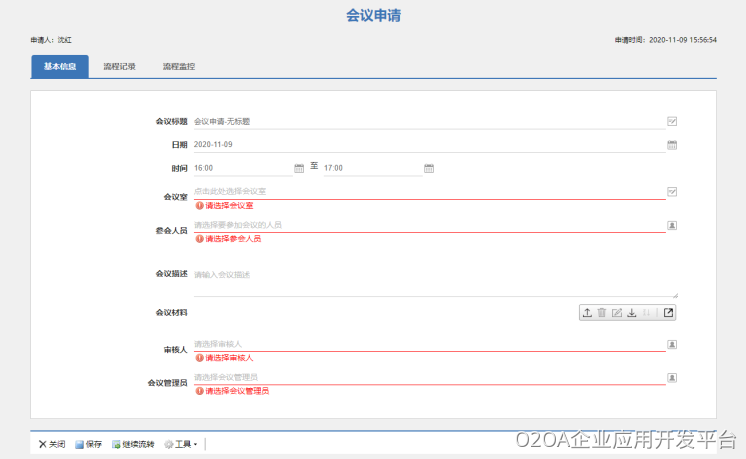
Task: Open the date calendar picker icon
Action: [672, 145]
